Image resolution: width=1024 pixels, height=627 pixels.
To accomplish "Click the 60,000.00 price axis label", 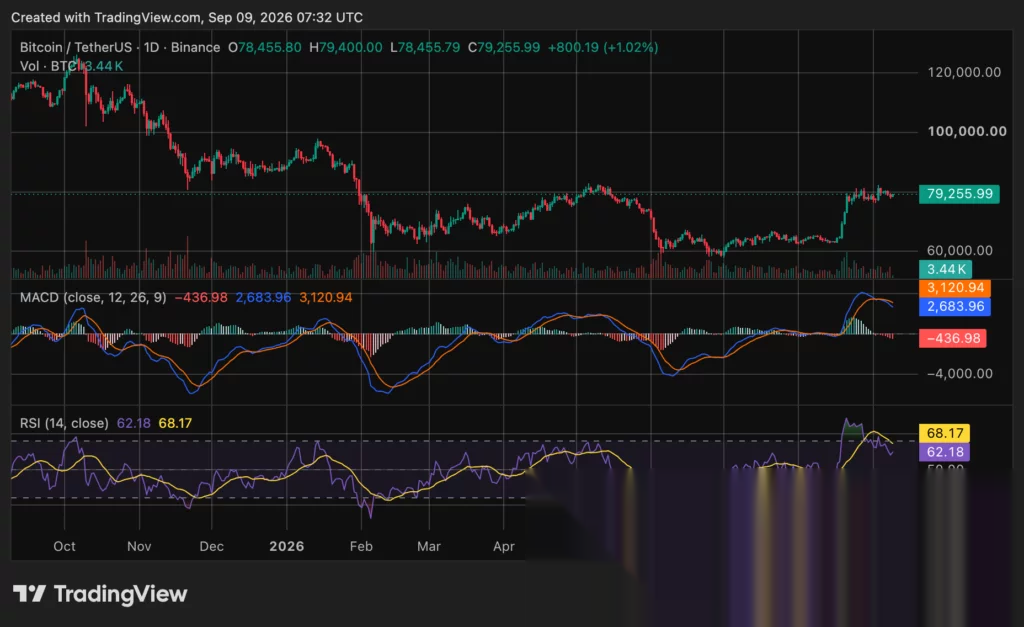I will pyautogui.click(x=959, y=251).
